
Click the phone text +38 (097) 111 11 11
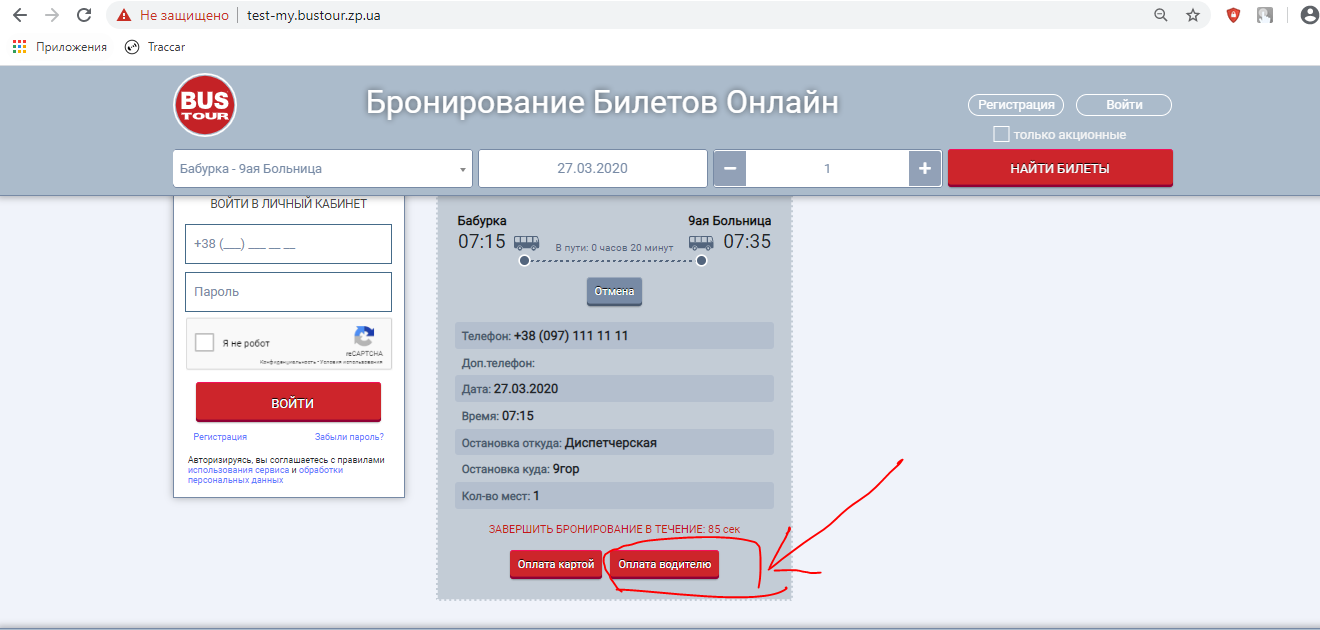point(571,336)
